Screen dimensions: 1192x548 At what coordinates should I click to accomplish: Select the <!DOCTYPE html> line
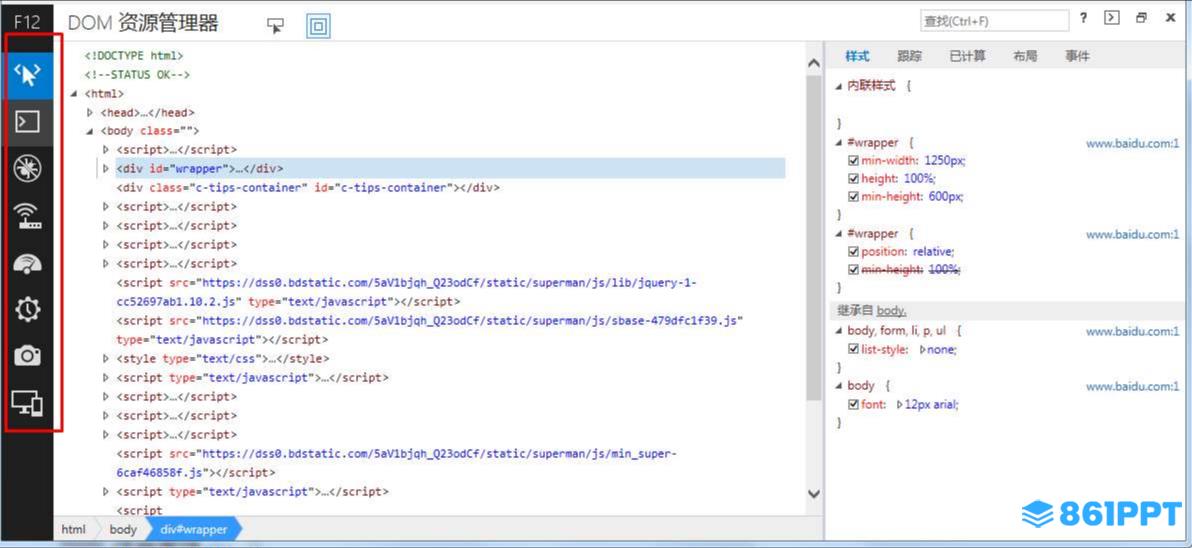pos(134,55)
